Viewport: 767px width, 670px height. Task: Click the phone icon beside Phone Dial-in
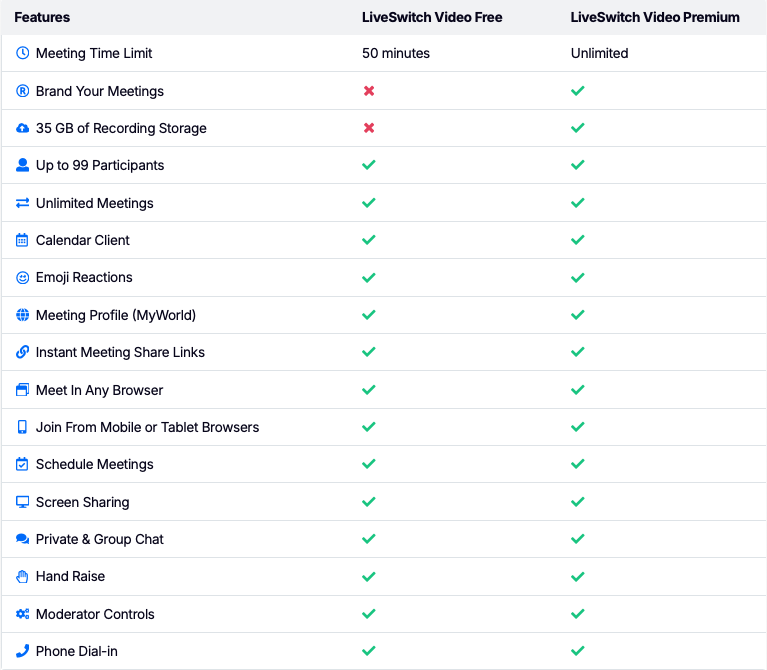click(23, 651)
